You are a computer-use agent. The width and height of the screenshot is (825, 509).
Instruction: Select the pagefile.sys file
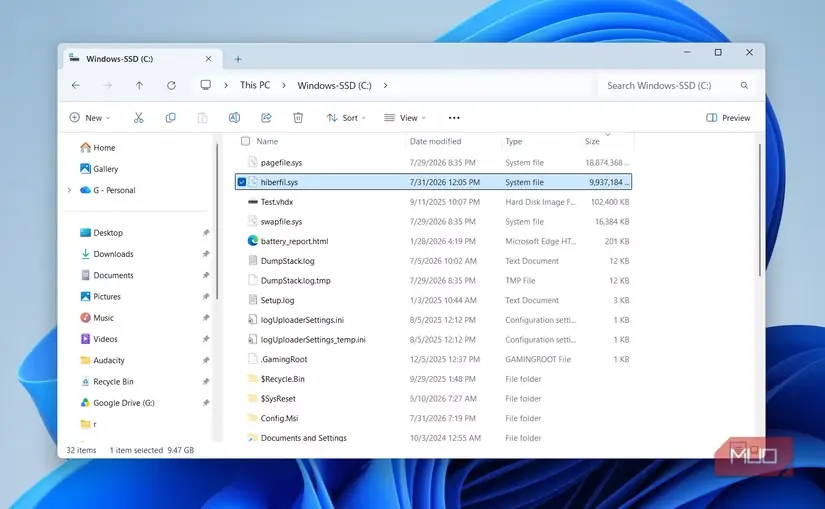click(433, 163)
